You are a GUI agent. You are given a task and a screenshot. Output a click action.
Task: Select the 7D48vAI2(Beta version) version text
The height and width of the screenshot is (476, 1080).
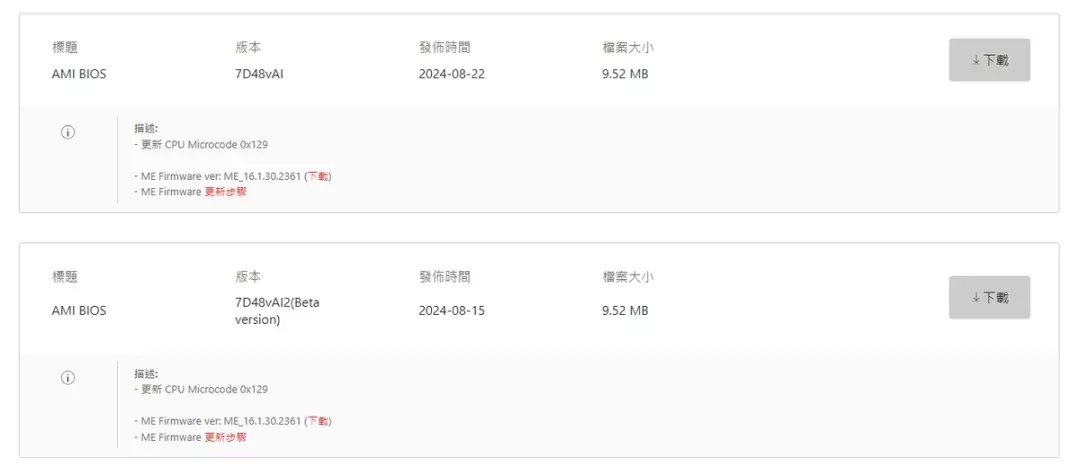pyautogui.click(x=277, y=311)
